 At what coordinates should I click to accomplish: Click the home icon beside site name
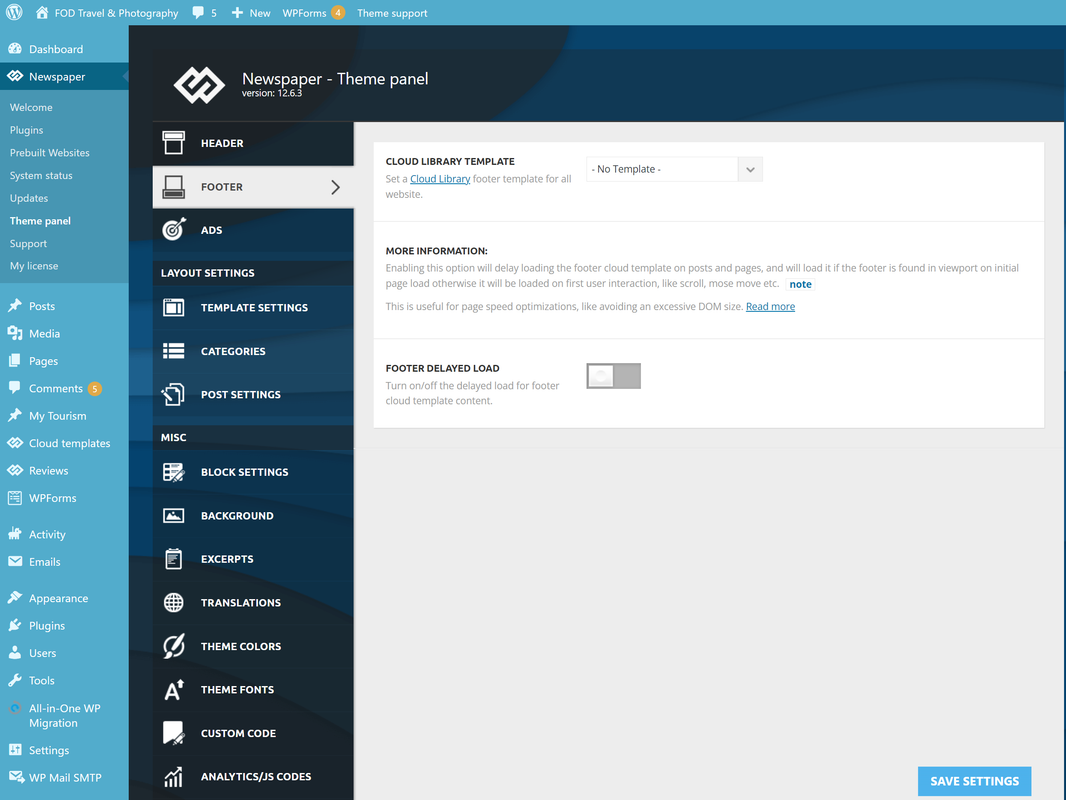coord(42,12)
